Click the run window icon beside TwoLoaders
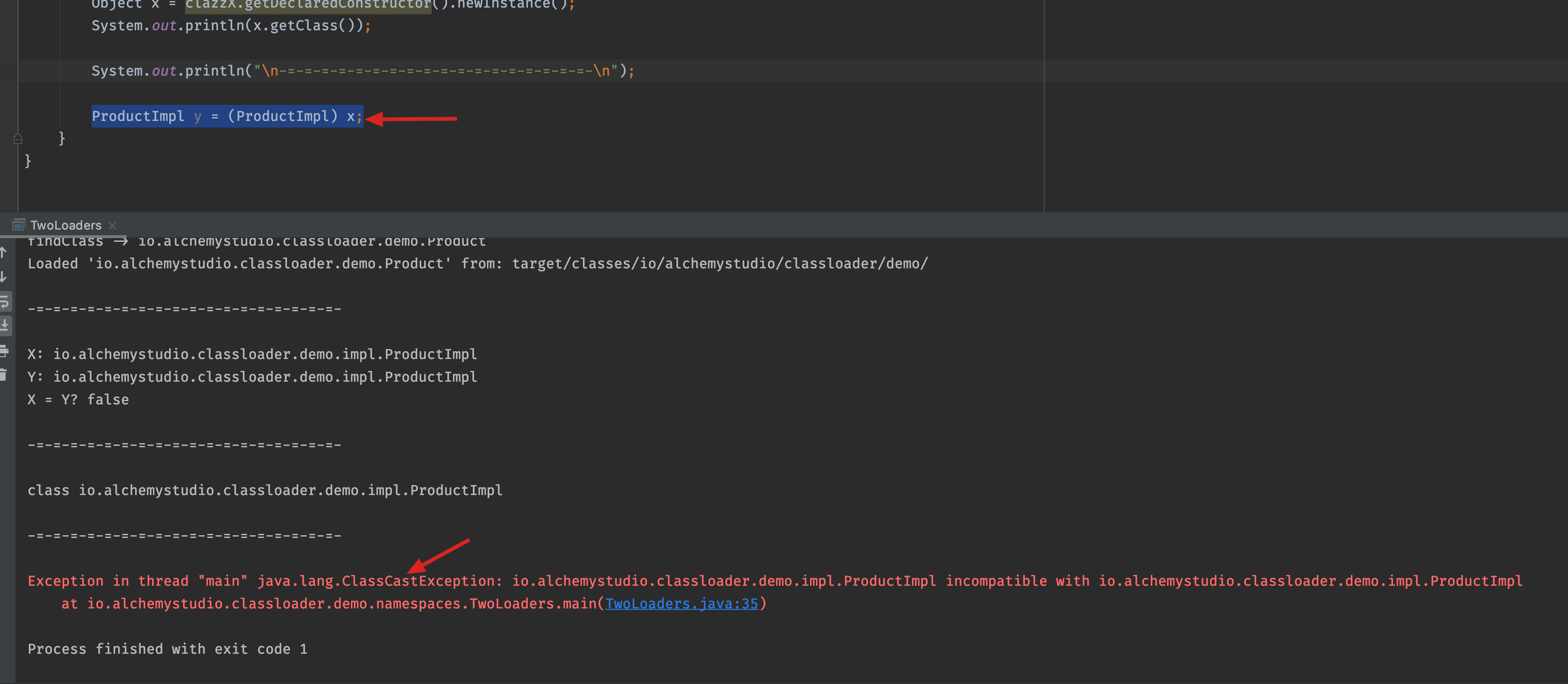Viewport: 1568px width, 684px height. (18, 225)
